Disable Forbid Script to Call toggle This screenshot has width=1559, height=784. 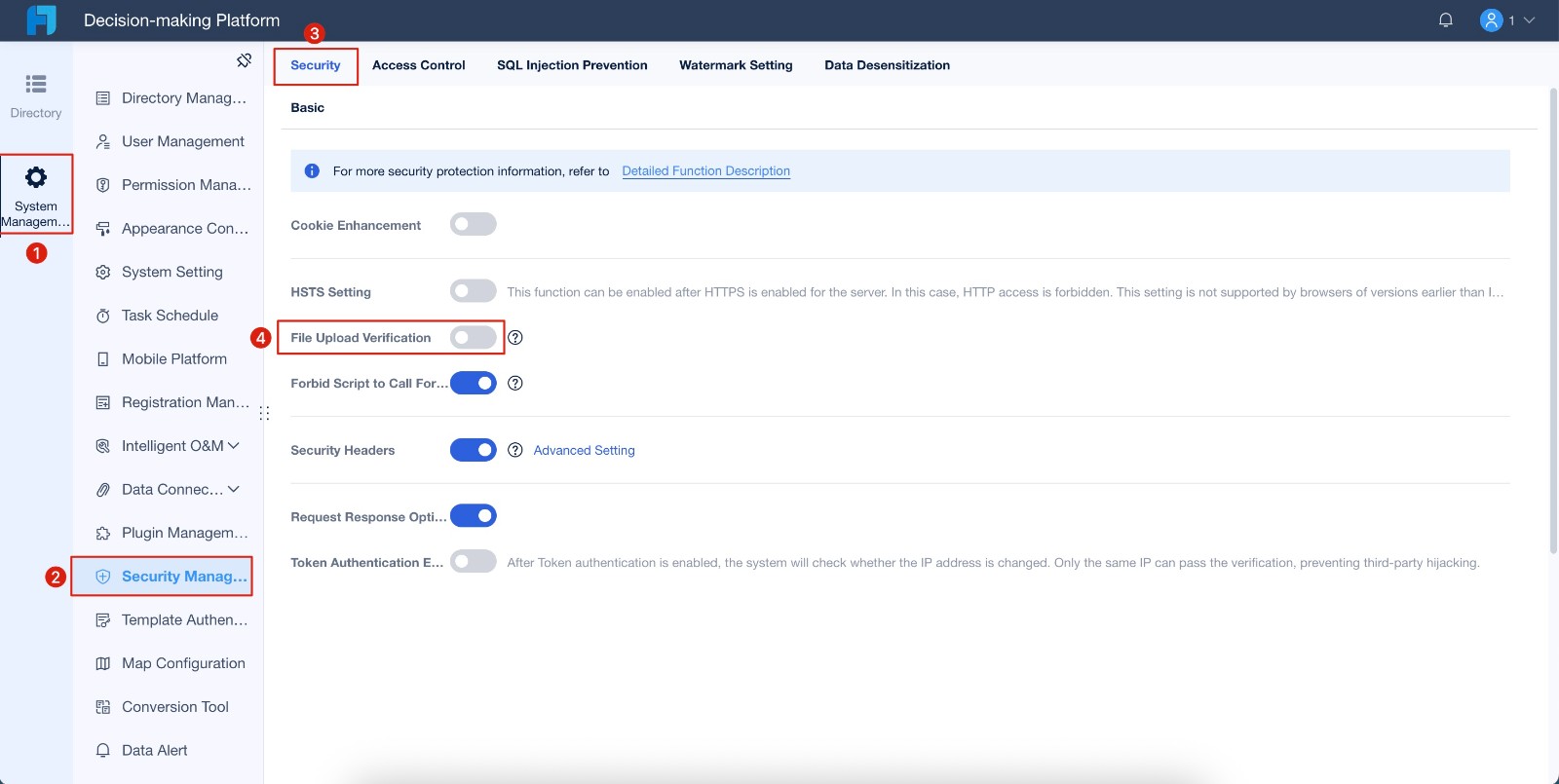pos(474,384)
